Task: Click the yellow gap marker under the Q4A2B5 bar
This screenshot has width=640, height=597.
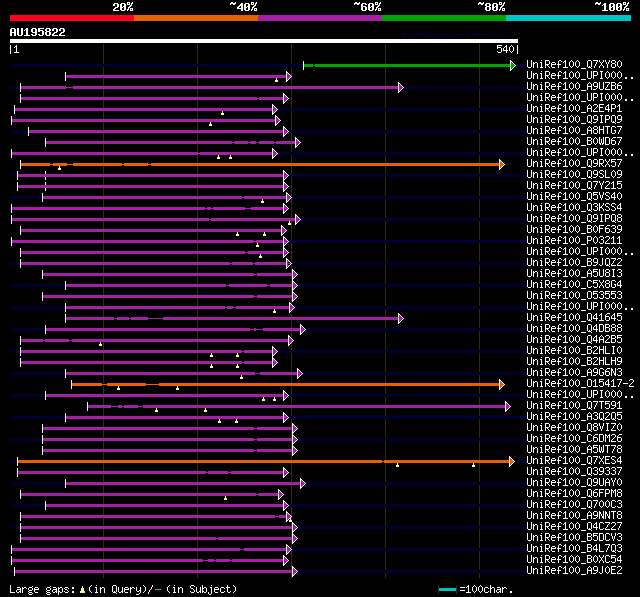Action: coord(100,344)
